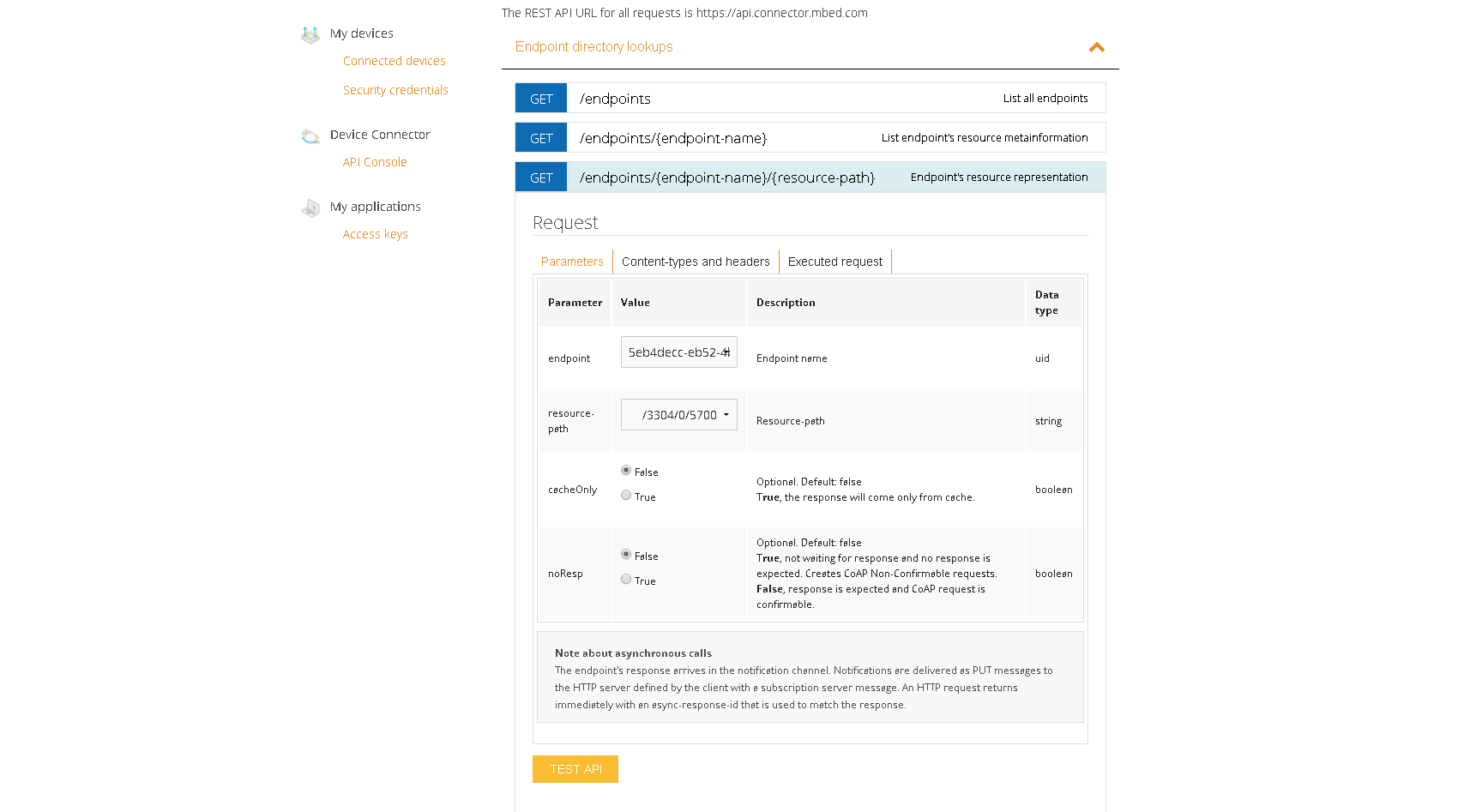Screen dimensions: 1476x812
Task: Click the My applications icon
Action: tap(310, 208)
